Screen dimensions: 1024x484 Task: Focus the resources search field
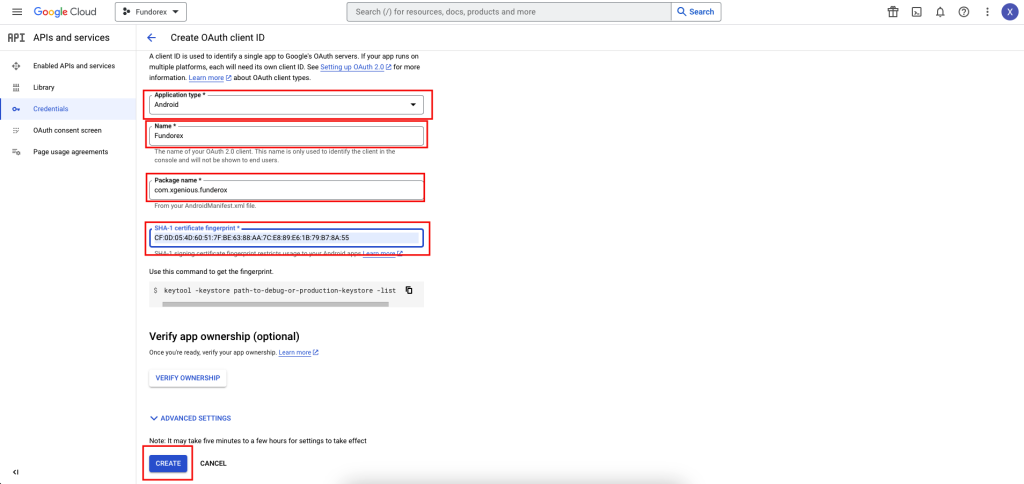coord(509,12)
